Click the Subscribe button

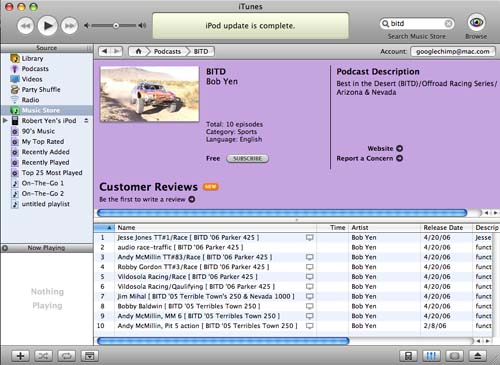247,158
